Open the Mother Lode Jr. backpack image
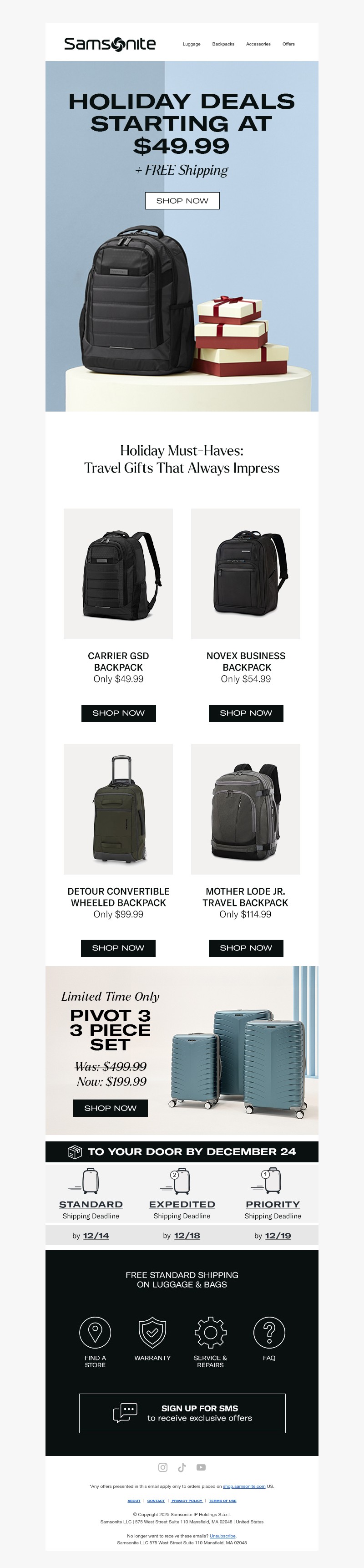Image resolution: width=364 pixels, height=1568 pixels. click(246, 809)
